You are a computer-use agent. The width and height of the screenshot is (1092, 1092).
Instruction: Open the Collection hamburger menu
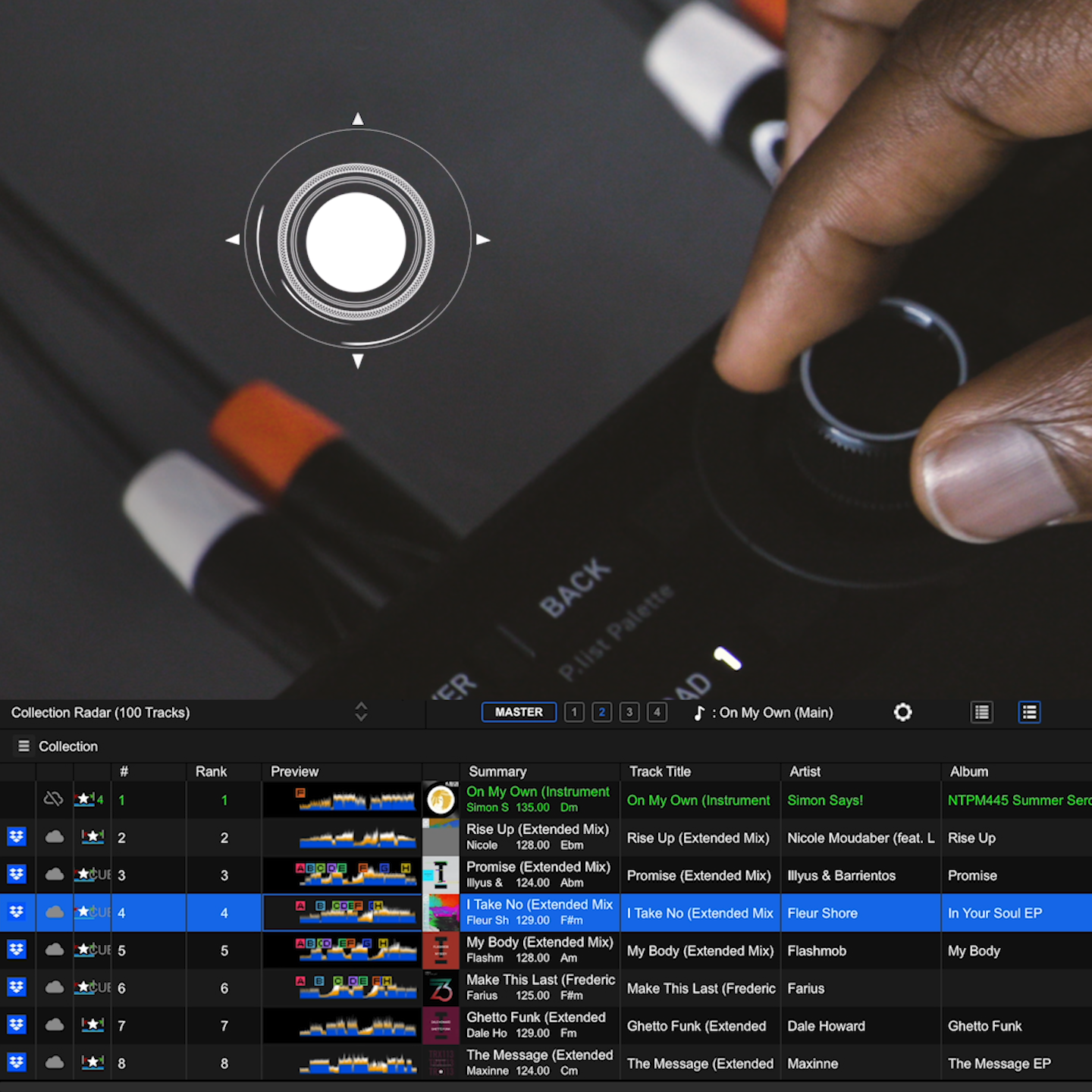(x=24, y=746)
